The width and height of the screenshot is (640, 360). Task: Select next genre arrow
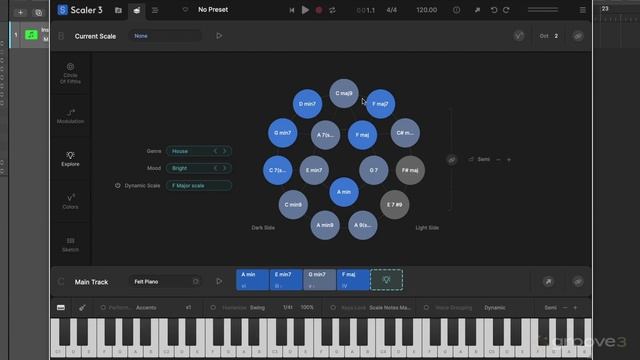(x=224, y=151)
